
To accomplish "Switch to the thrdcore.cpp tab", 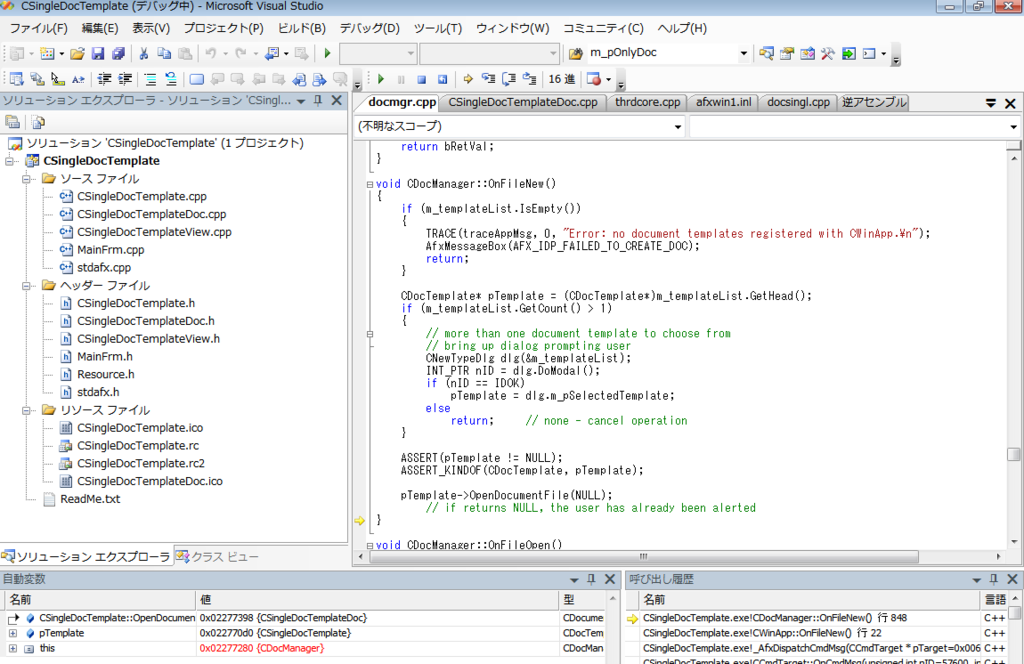I will (647, 103).
